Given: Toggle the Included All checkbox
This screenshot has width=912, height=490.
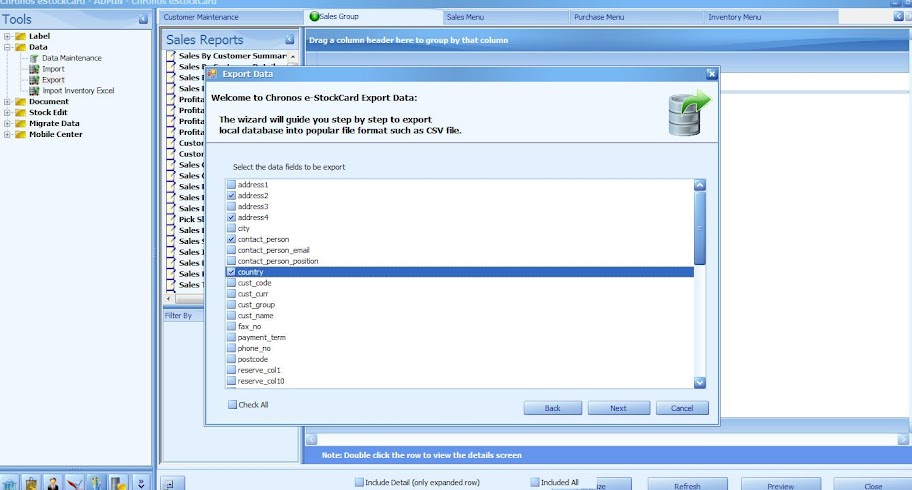Looking at the screenshot, I should pyautogui.click(x=535, y=482).
